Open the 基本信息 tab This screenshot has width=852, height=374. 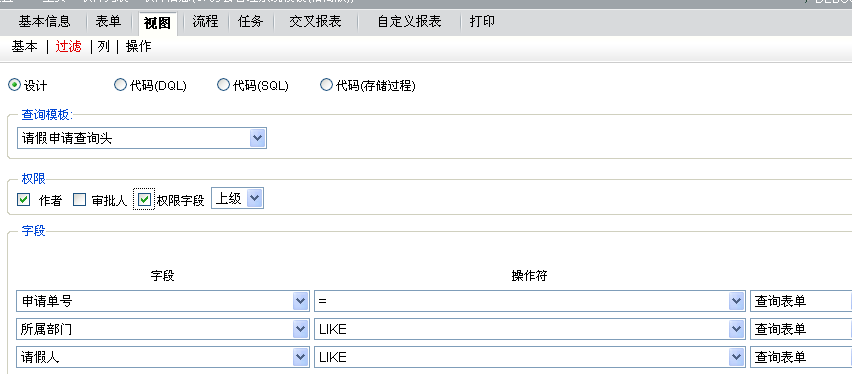pyautogui.click(x=44, y=22)
